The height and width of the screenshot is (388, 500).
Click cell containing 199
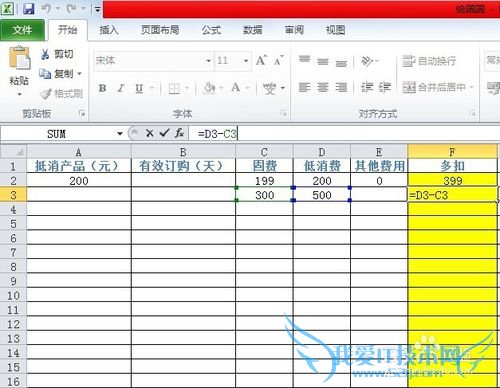tap(264, 181)
